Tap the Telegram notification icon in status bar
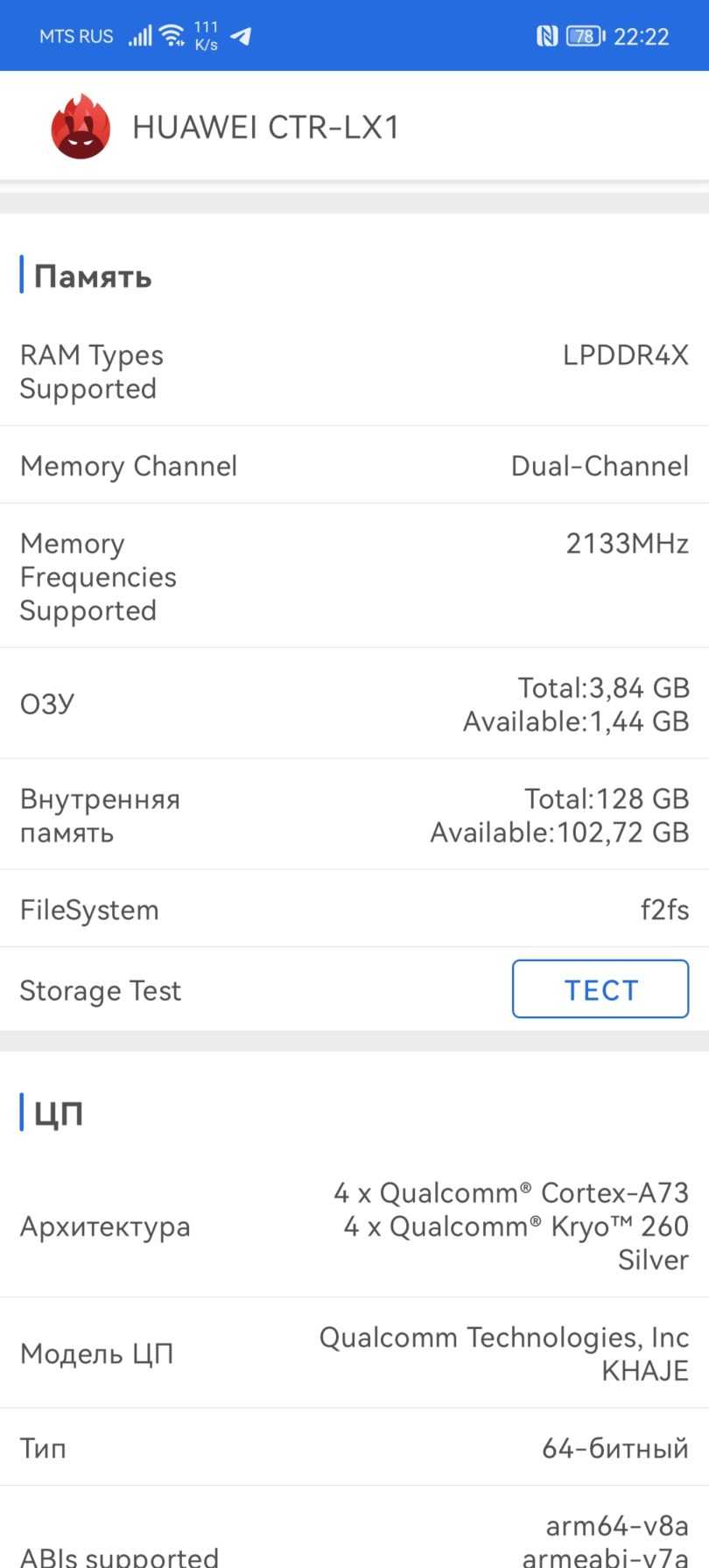Viewport: 709px width, 1568px height. (241, 36)
